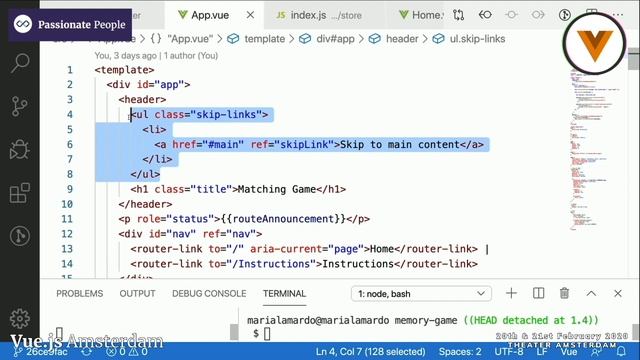Select the div#app breadcrumb
This screenshot has width=640, height=360.
327,39
